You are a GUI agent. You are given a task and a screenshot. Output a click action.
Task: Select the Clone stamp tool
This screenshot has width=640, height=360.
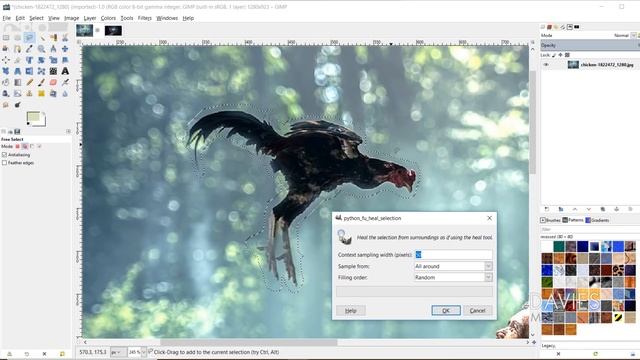[x=29, y=93]
